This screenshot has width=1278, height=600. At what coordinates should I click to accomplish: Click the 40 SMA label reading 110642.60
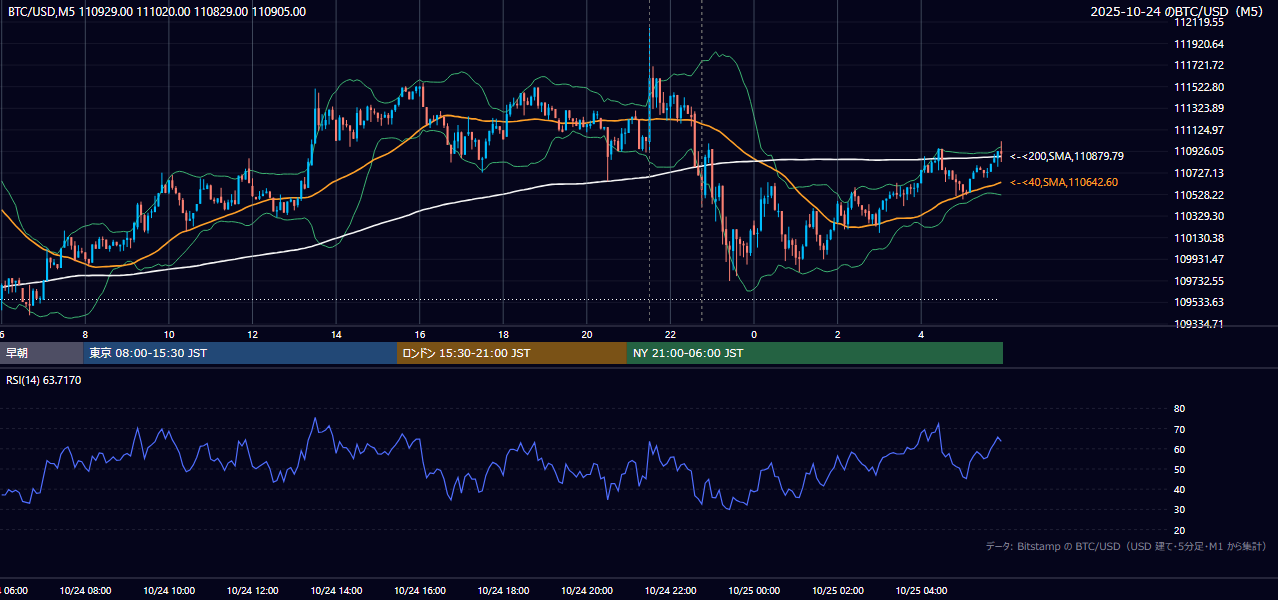[1064, 182]
